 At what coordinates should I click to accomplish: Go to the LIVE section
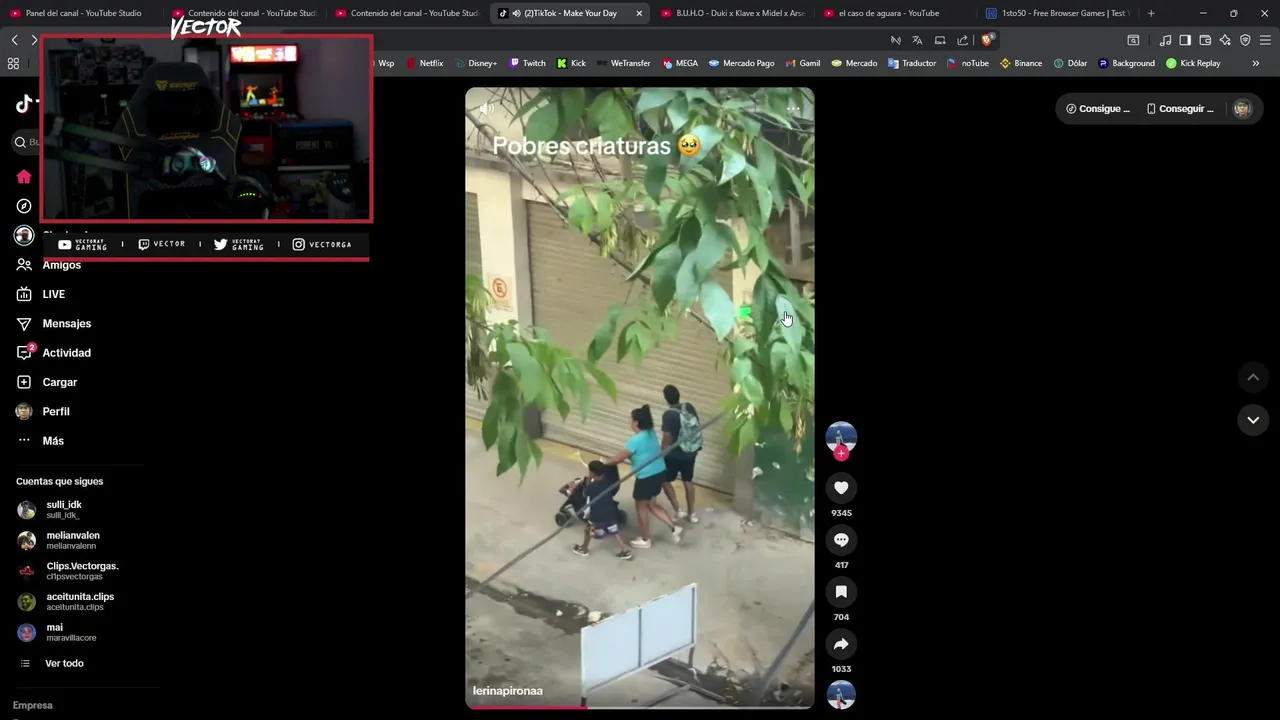pos(41,294)
